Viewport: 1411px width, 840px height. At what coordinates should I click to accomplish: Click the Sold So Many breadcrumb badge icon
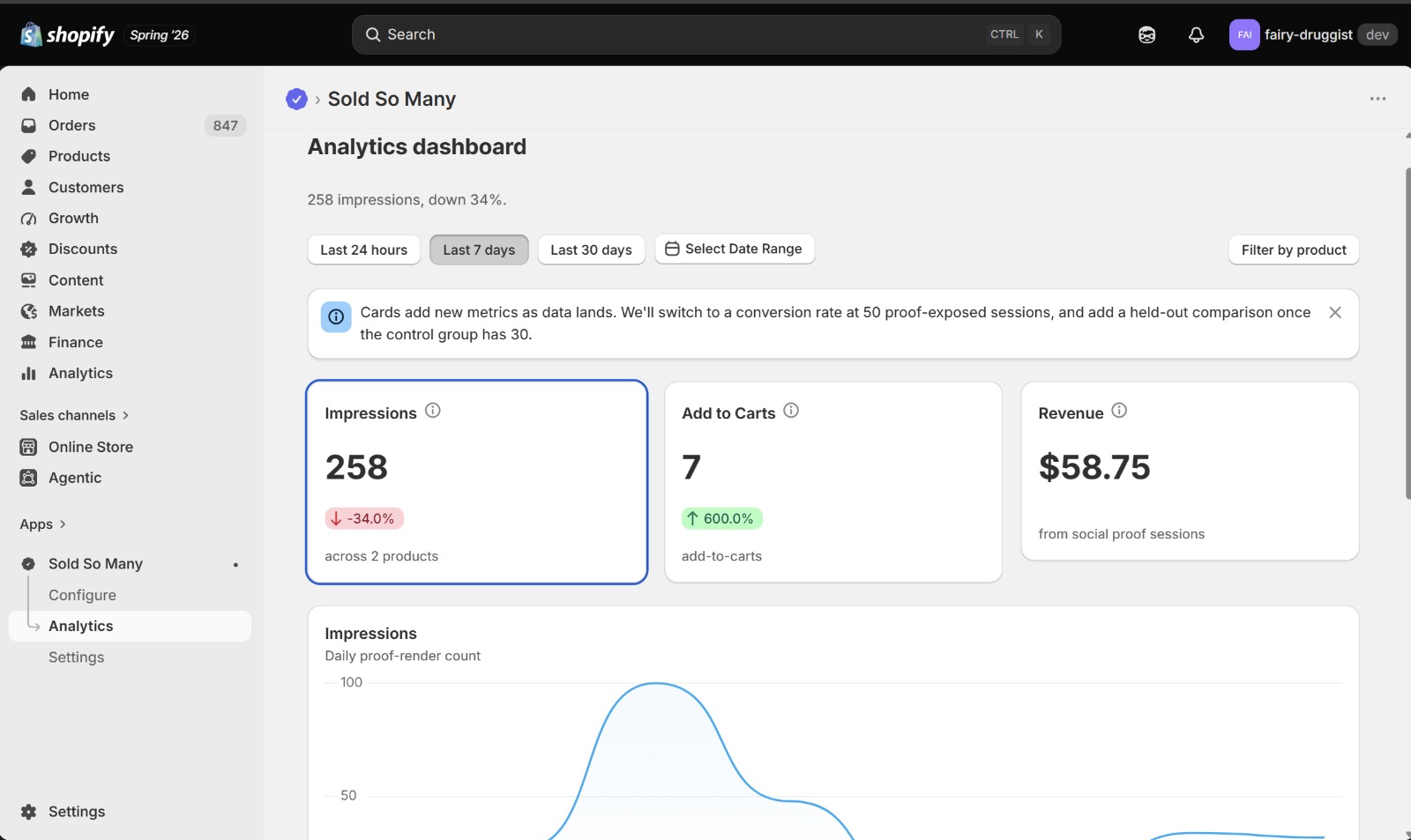[296, 99]
